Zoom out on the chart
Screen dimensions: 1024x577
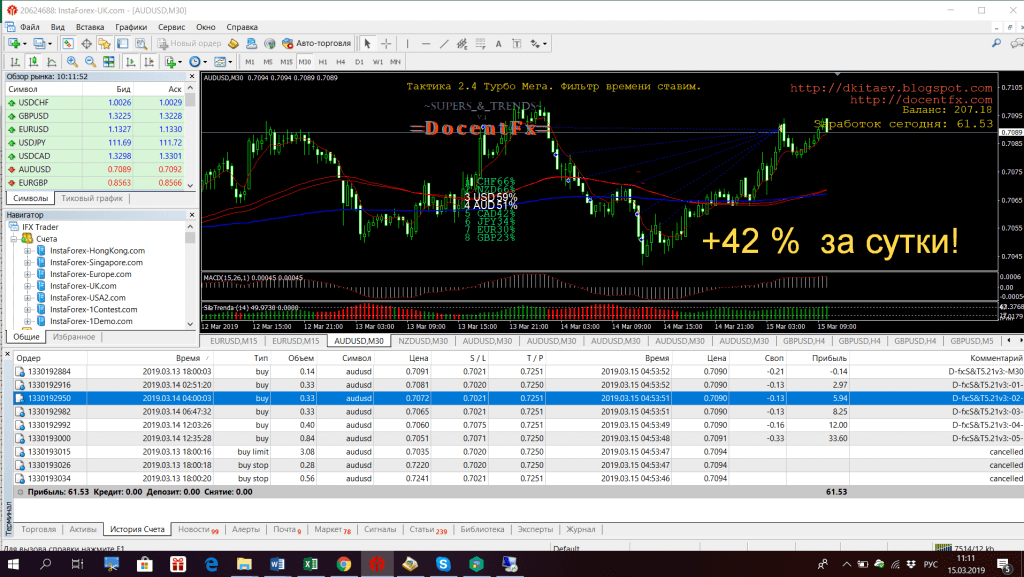(90, 62)
